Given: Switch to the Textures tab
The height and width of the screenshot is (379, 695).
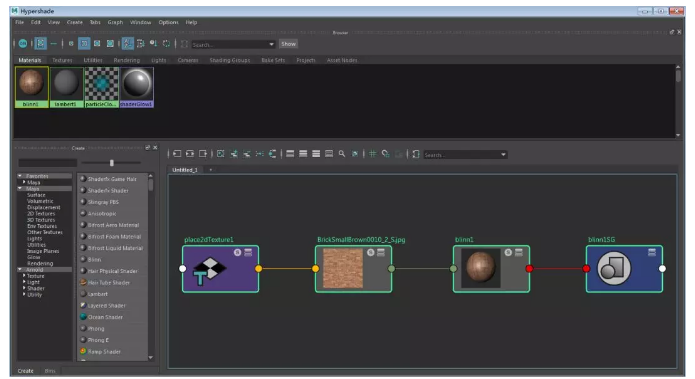Looking at the screenshot, I should click(x=62, y=60).
